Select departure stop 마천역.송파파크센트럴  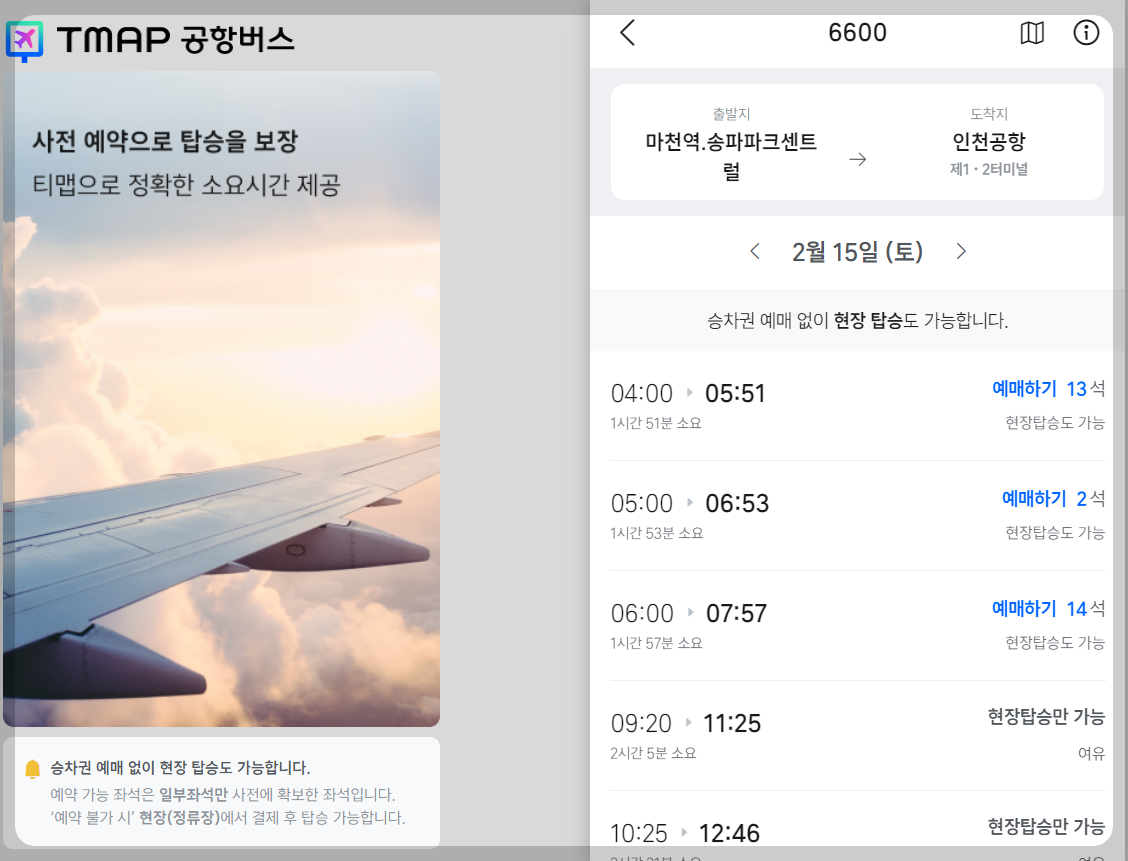731,156
